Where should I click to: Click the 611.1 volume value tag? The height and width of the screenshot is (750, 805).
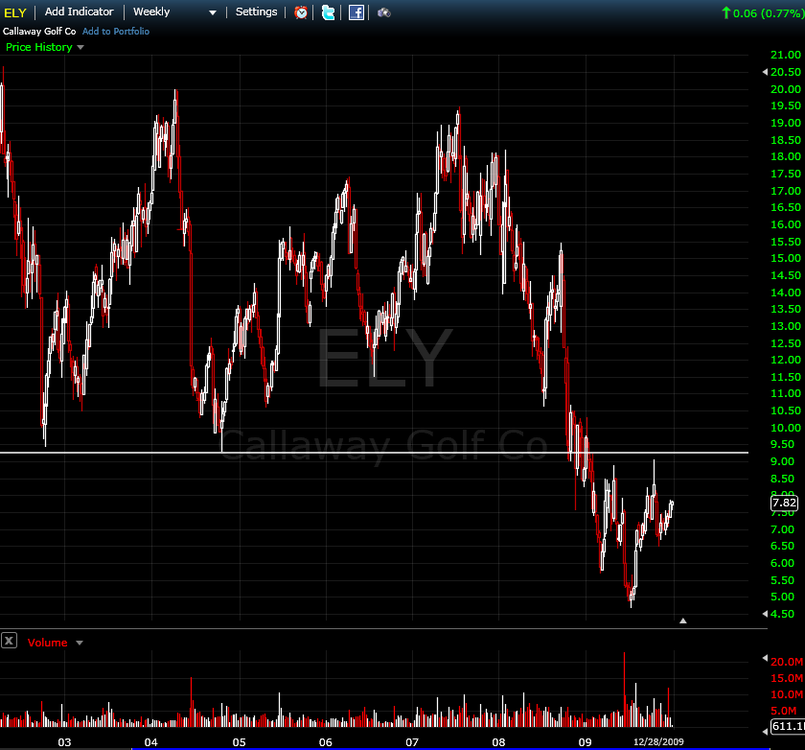coord(789,726)
